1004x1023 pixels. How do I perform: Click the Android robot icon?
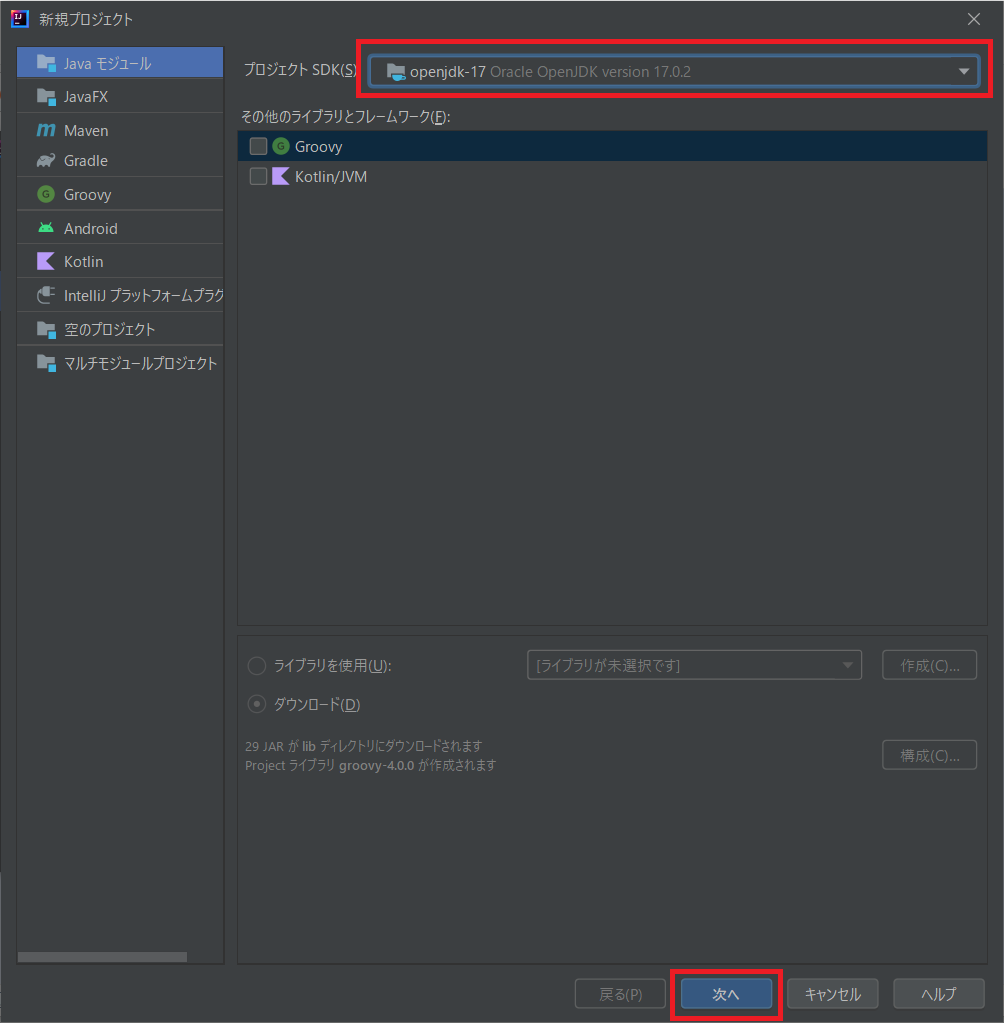click(x=46, y=228)
